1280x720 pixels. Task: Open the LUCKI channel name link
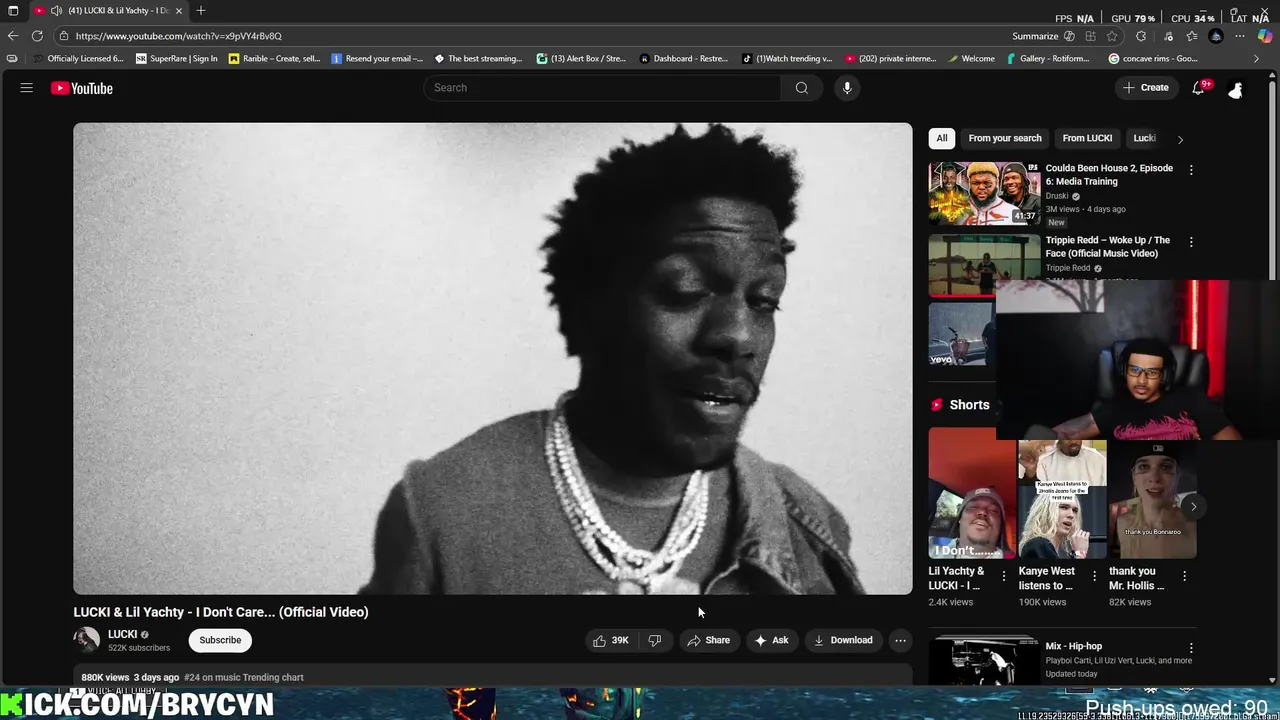click(x=122, y=634)
